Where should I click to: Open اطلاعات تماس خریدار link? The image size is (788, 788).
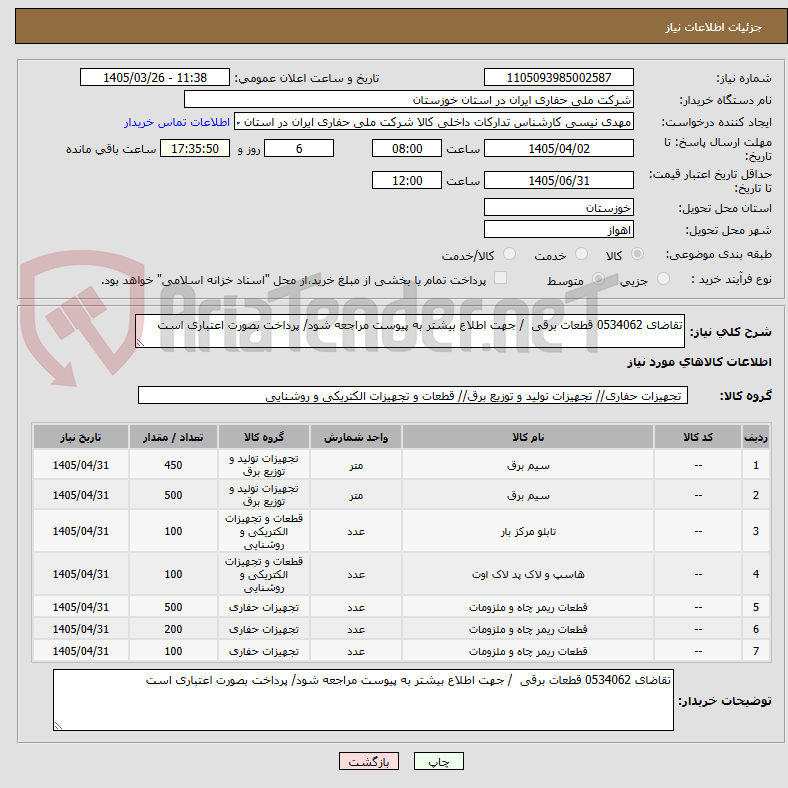[177, 122]
